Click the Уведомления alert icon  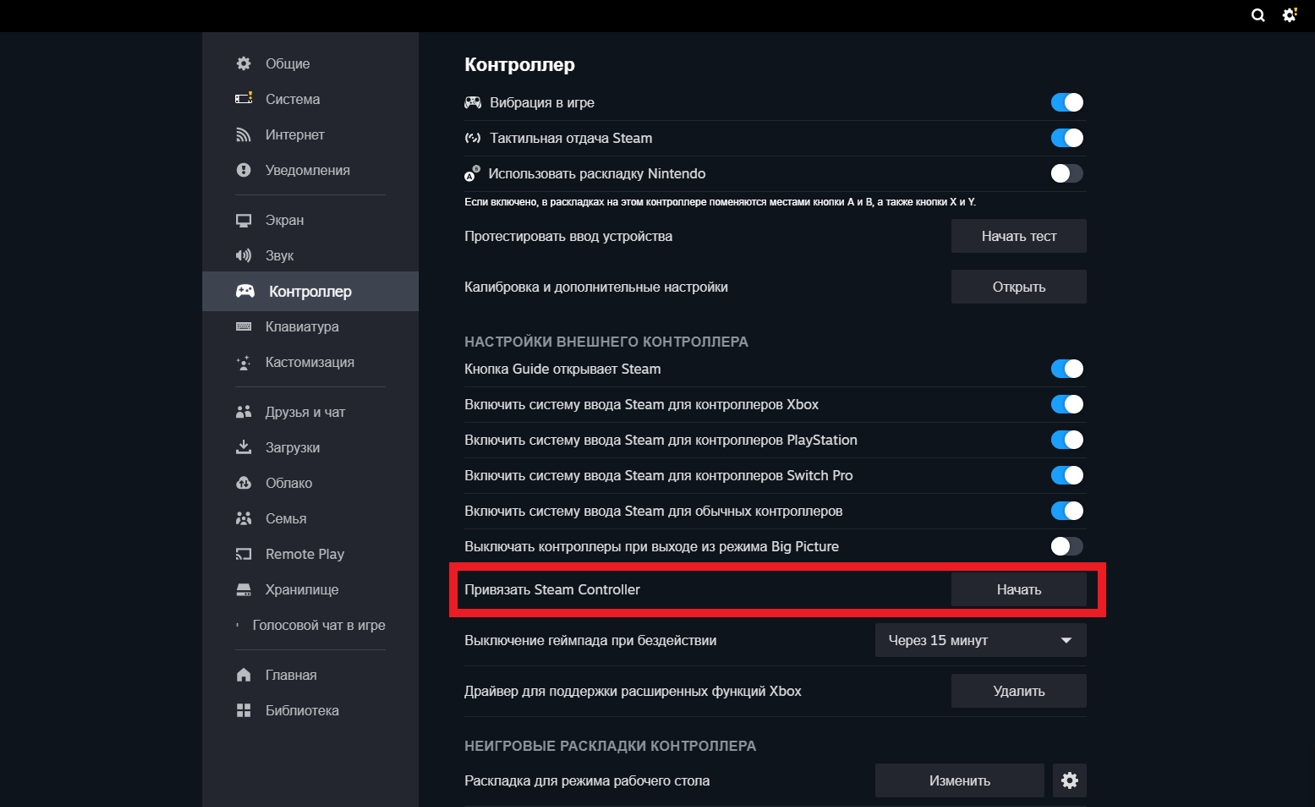tap(244, 170)
